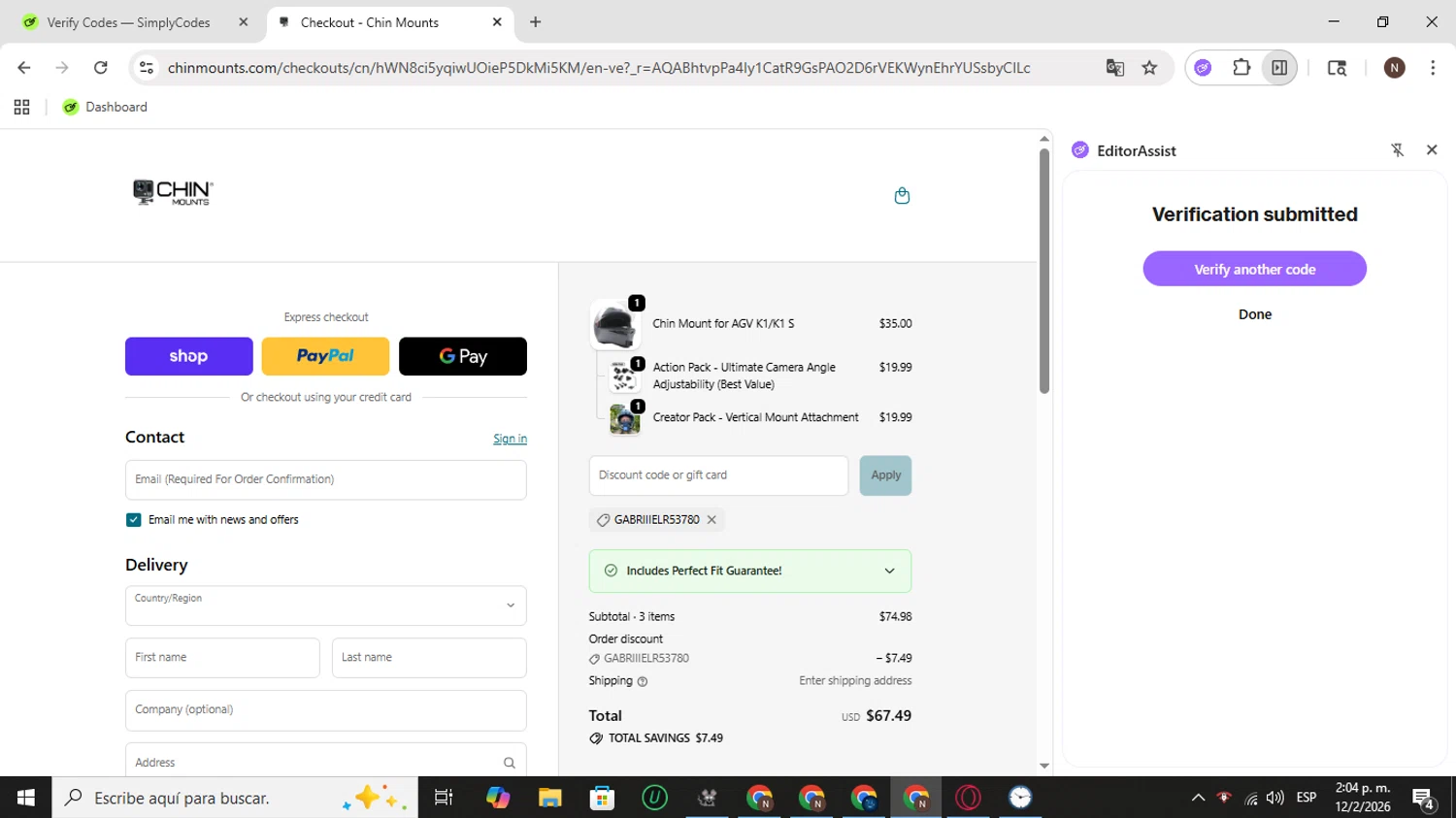Click the Creator Pack product thumbnail
The height and width of the screenshot is (818, 1456).
point(624,419)
